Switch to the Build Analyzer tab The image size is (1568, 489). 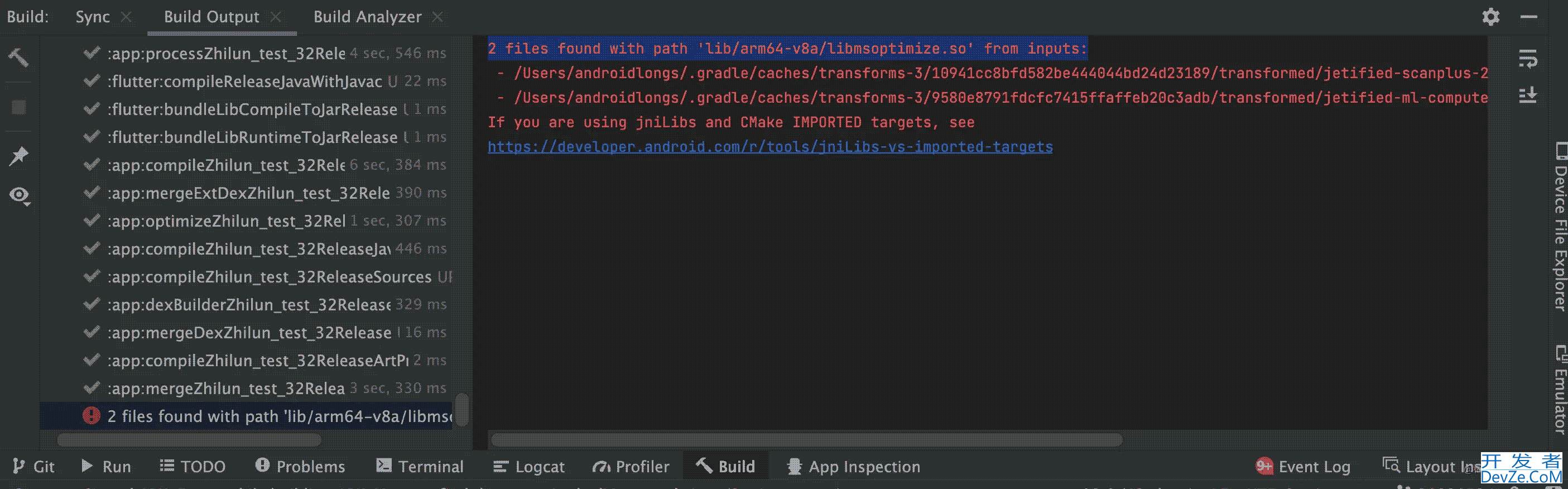[367, 17]
